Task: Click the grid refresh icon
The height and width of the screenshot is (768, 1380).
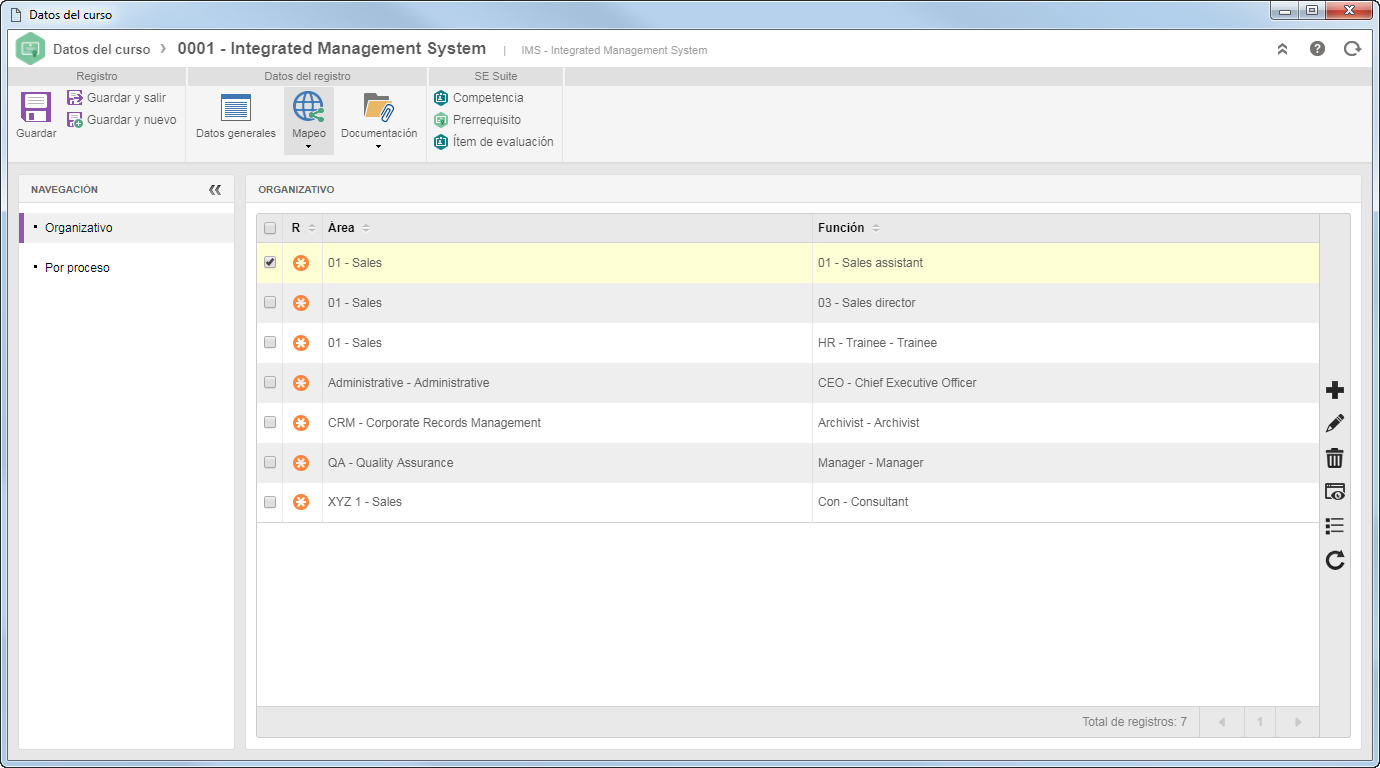Action: (x=1334, y=560)
